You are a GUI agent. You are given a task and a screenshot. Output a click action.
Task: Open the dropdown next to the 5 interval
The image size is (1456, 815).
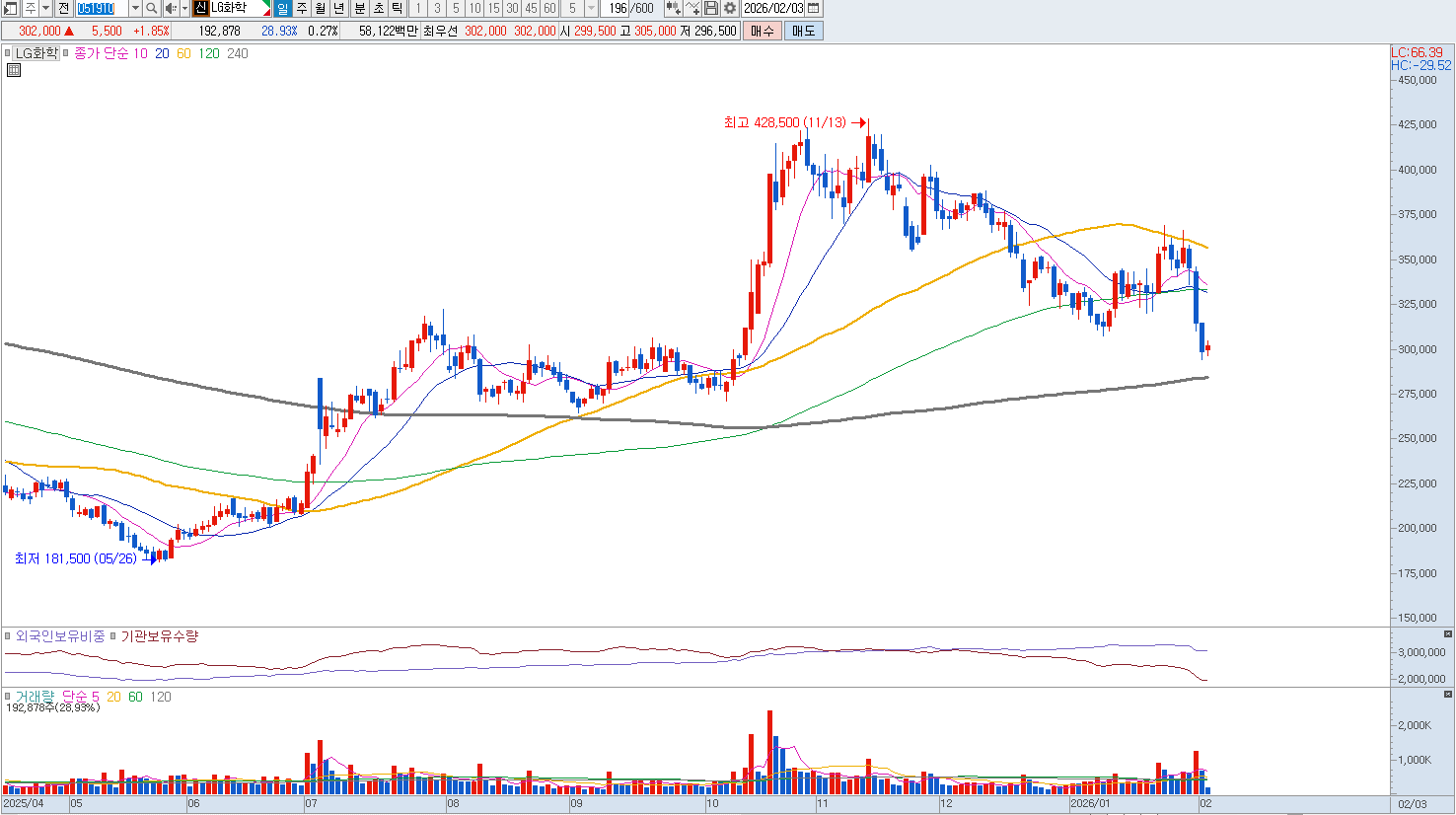[x=591, y=8]
